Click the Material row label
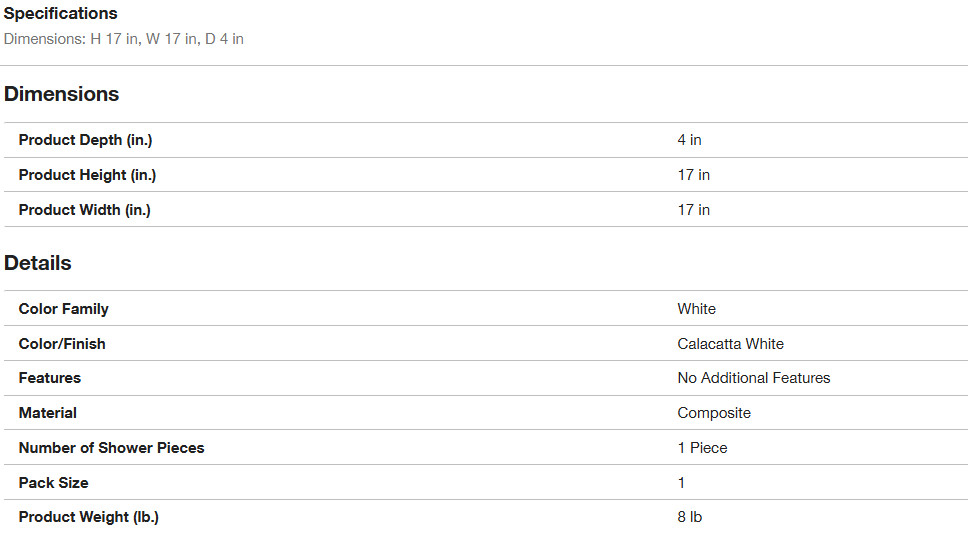Screen dimensions: 968x534 [47, 413]
